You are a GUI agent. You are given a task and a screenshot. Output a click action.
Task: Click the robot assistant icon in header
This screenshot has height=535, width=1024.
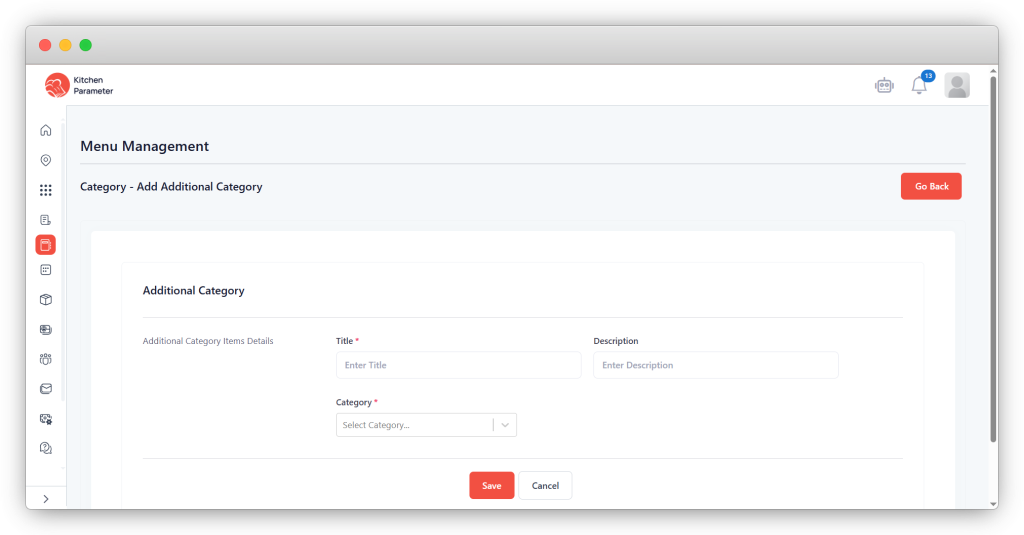point(883,86)
